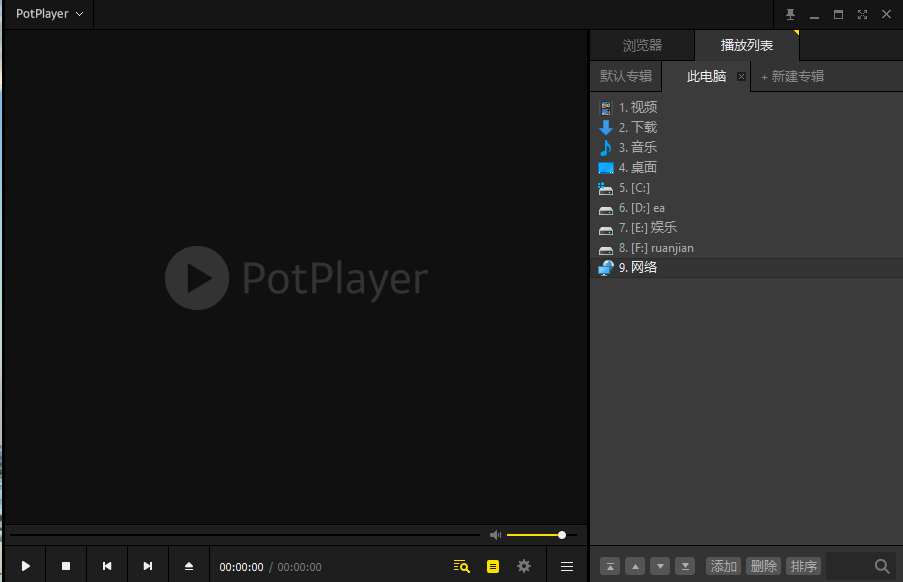Toggle the current time display 00:00:00
The image size is (903, 582).
pos(241,567)
